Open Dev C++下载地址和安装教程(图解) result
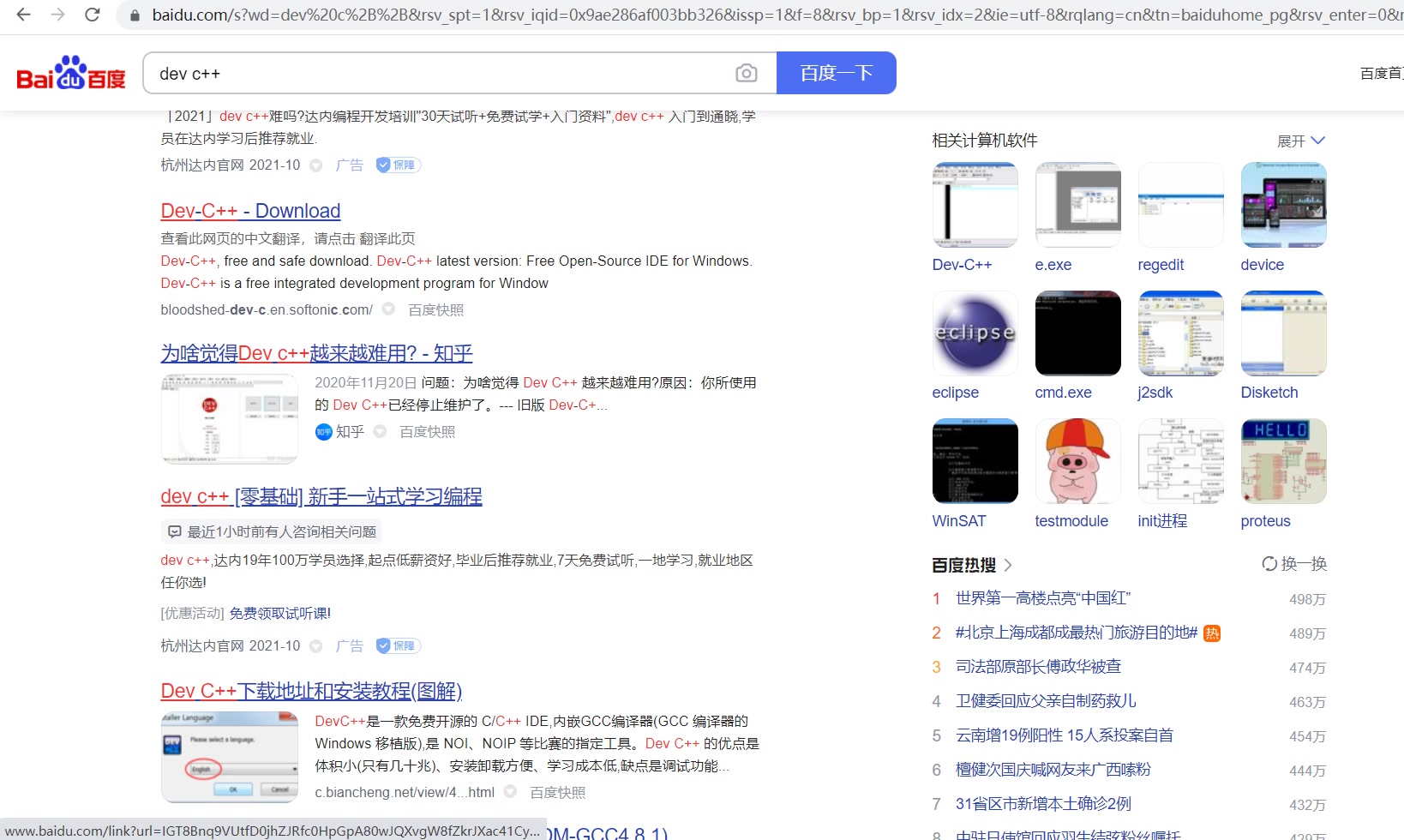 (x=311, y=692)
